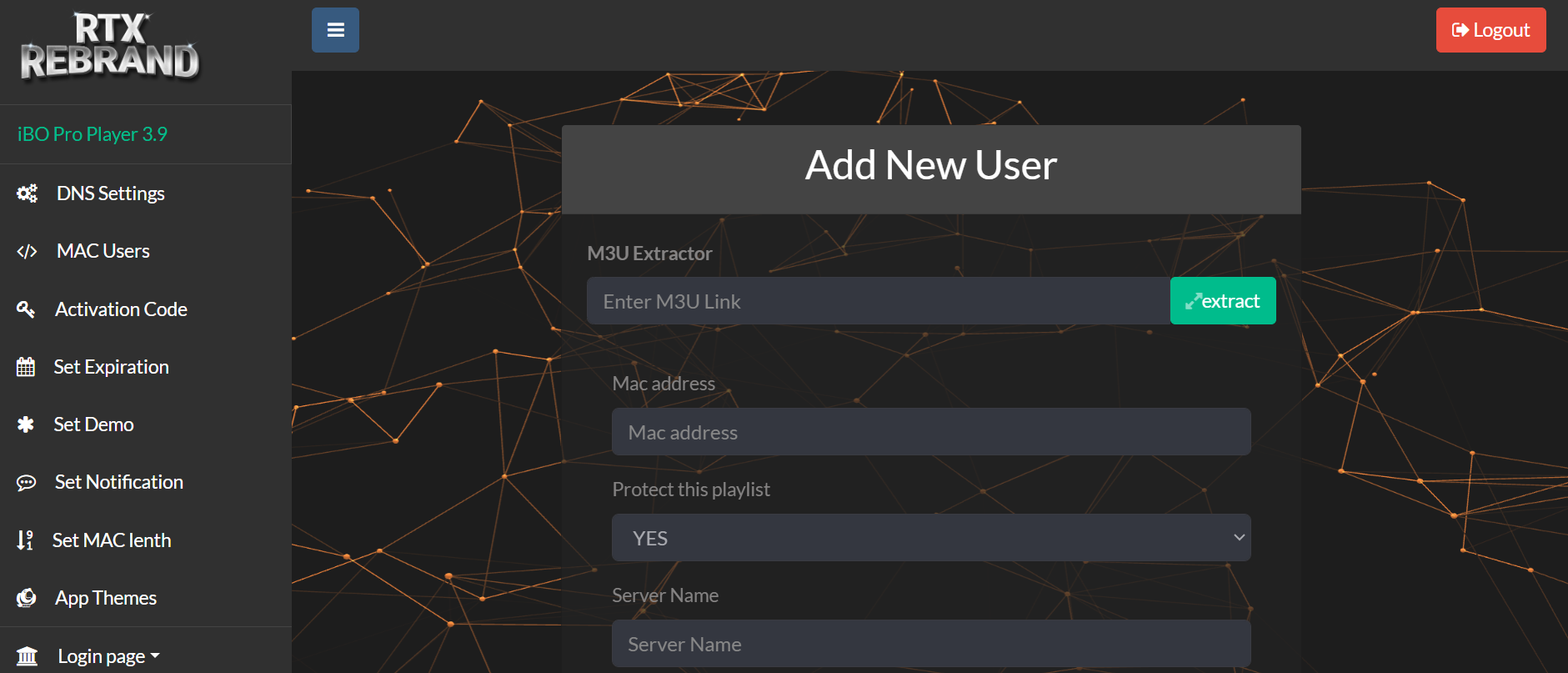Expand the Login page submenu

tap(108, 656)
